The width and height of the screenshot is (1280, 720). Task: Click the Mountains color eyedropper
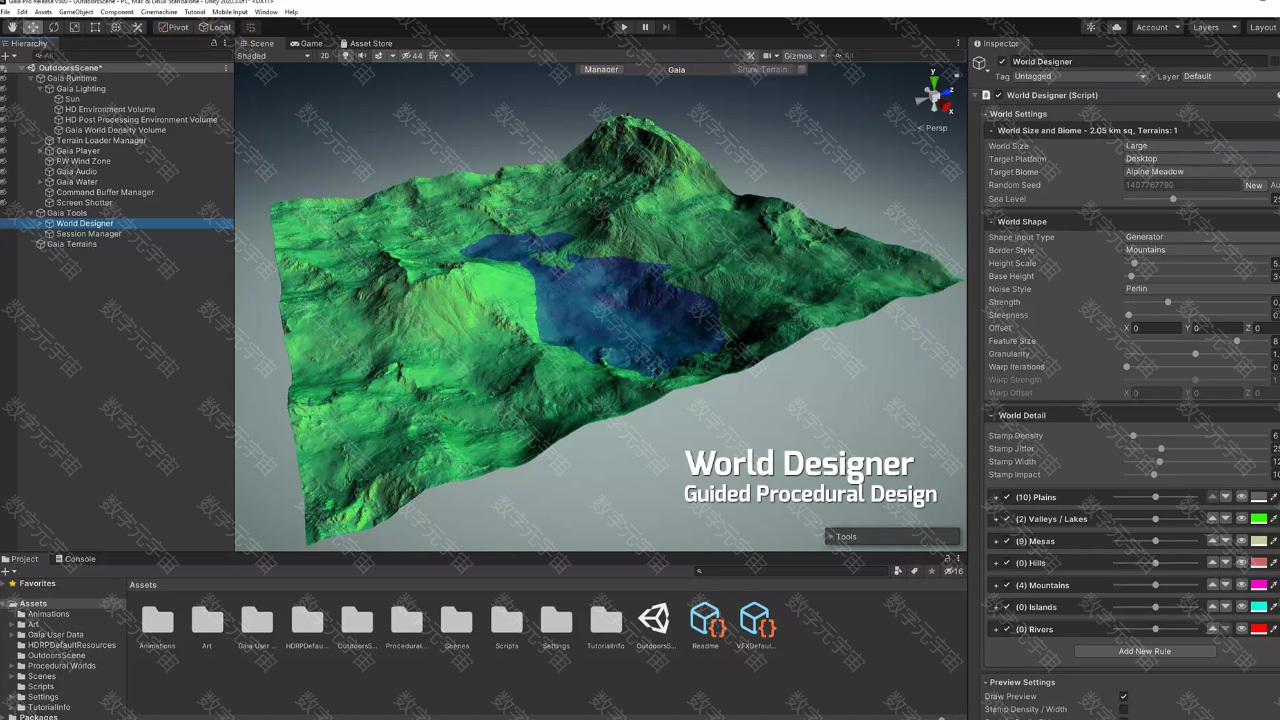point(1274,585)
